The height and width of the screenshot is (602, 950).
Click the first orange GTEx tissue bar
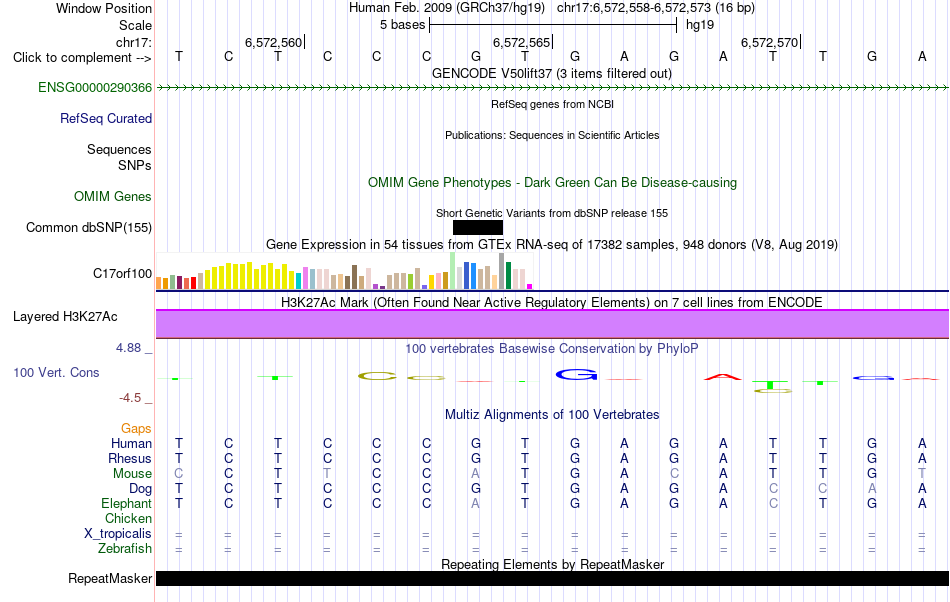click(159, 283)
